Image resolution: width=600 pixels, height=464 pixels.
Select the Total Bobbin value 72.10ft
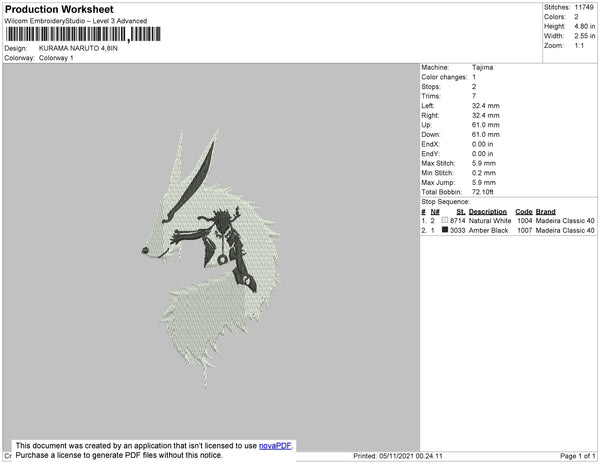[483, 192]
